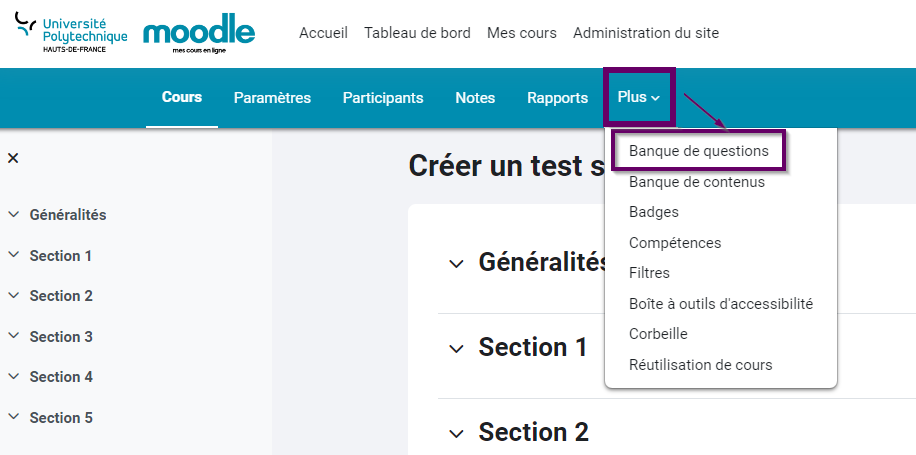Screen dimensions: 916x455
Task: Go to Tableau de bord link
Action: (417, 33)
